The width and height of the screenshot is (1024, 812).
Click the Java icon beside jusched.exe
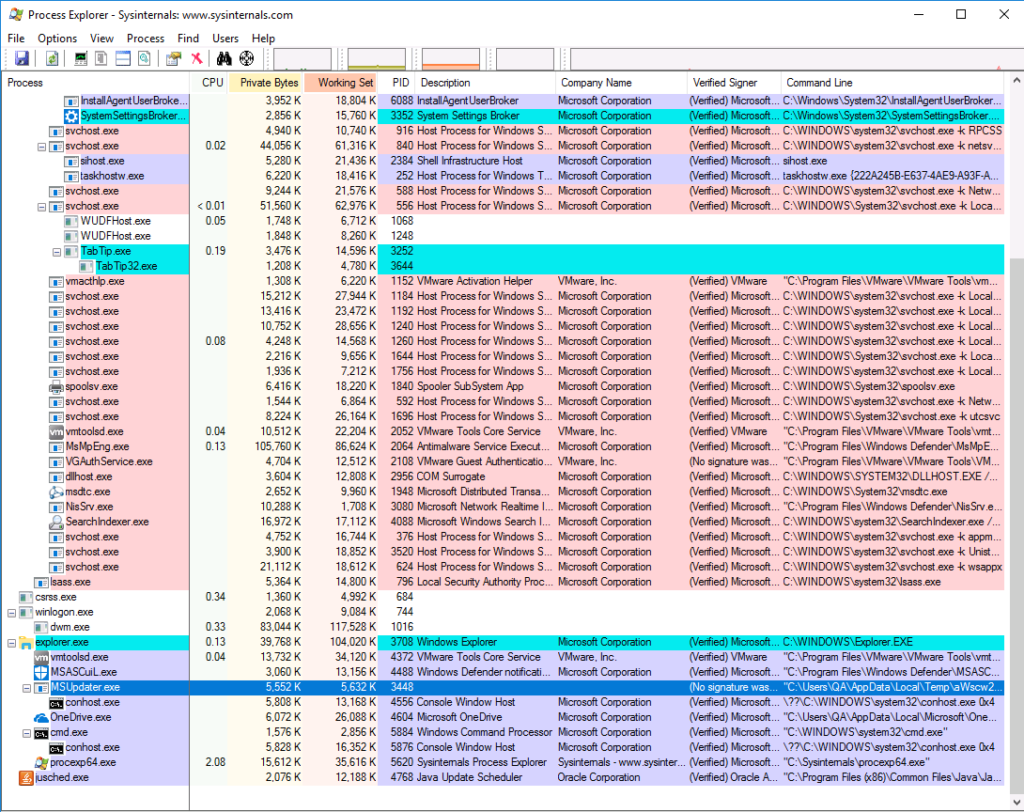[x=26, y=777]
